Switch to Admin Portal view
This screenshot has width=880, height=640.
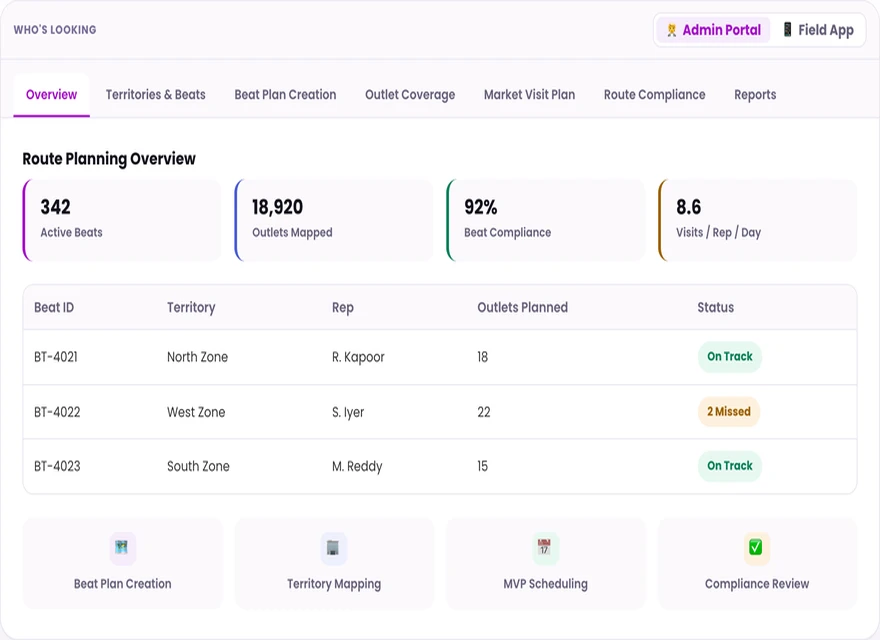coord(713,30)
